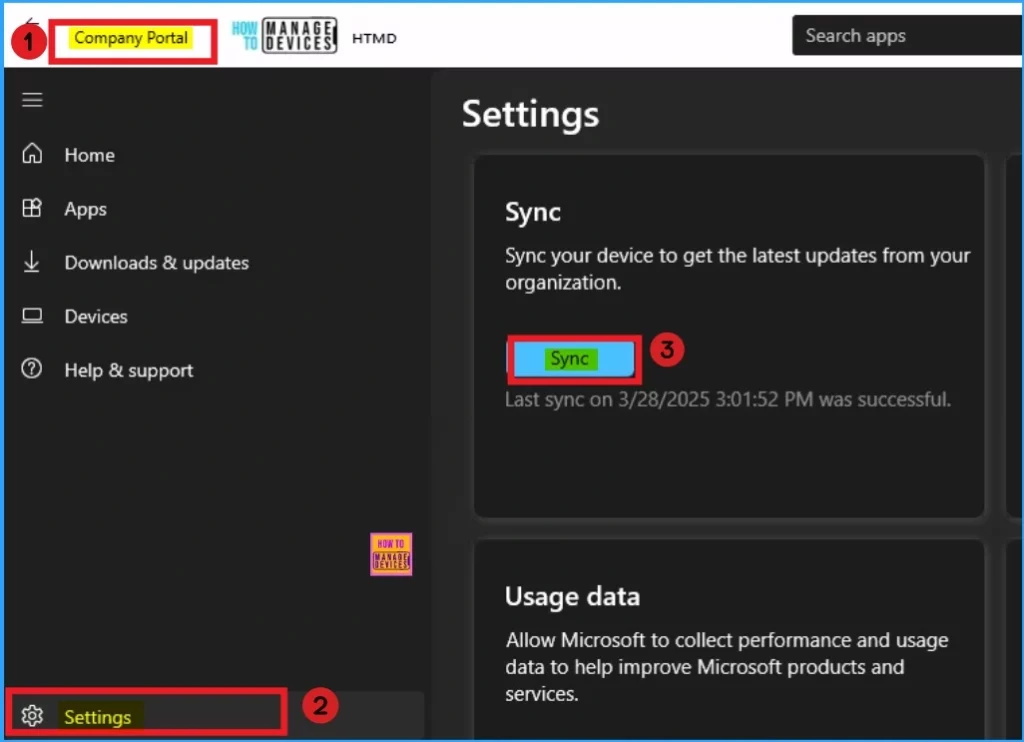Click the 'Allow Microsoft to collect' description
Screen dimensions: 1024x742
click(x=726, y=666)
